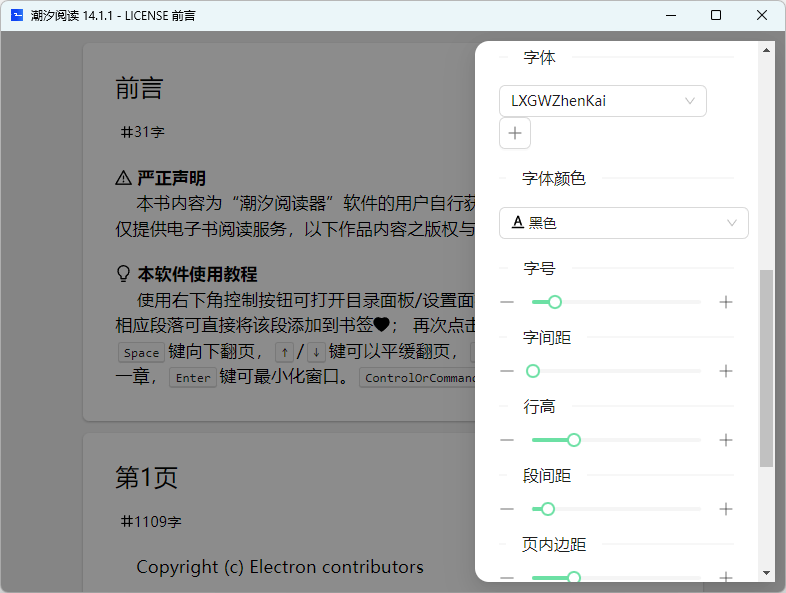
Task: Increase font size with 字号 plus icon
Action: [x=726, y=302]
